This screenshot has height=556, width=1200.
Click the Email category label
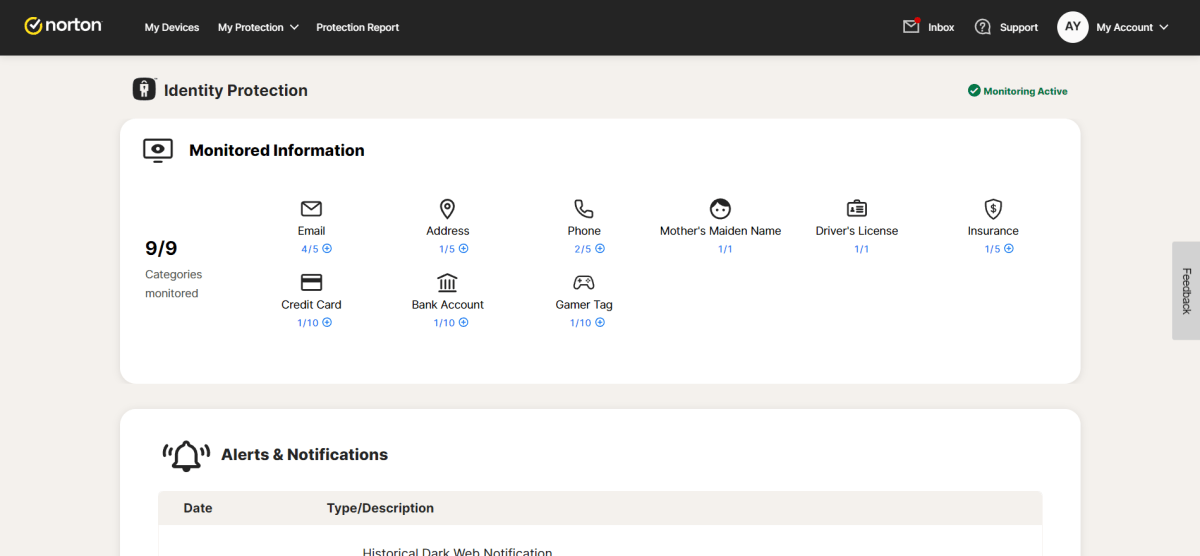311,231
